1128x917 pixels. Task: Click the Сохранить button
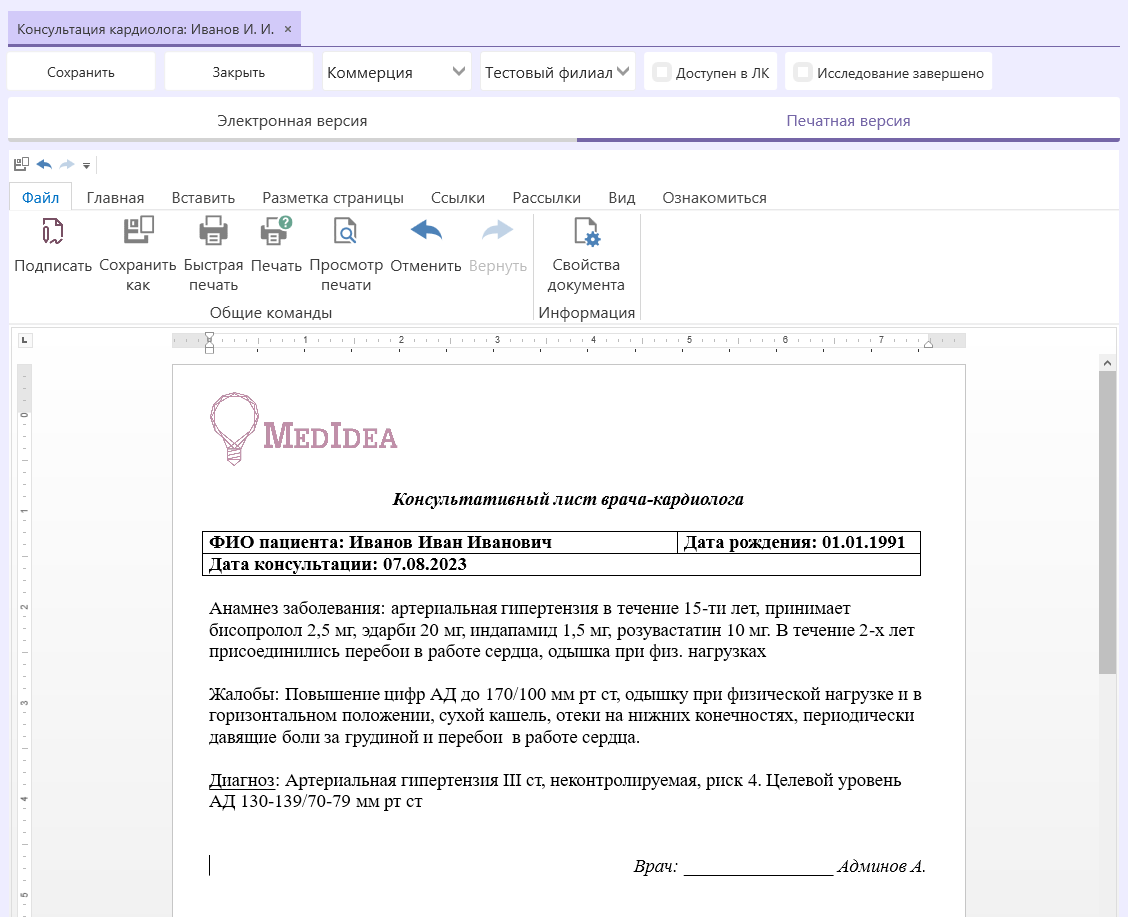coord(81,72)
